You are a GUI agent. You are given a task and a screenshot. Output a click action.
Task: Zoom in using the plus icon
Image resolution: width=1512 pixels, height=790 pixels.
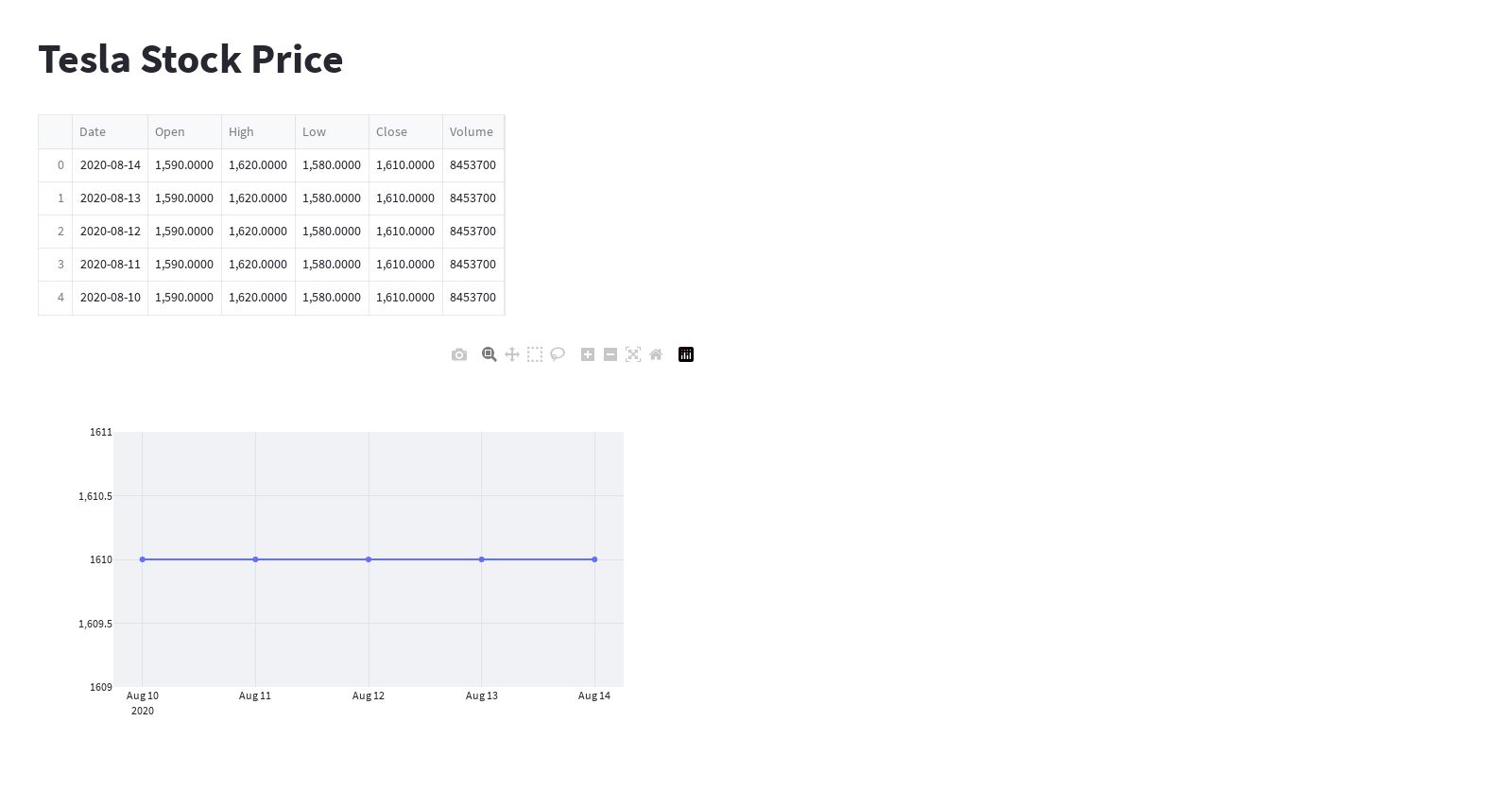coord(588,354)
